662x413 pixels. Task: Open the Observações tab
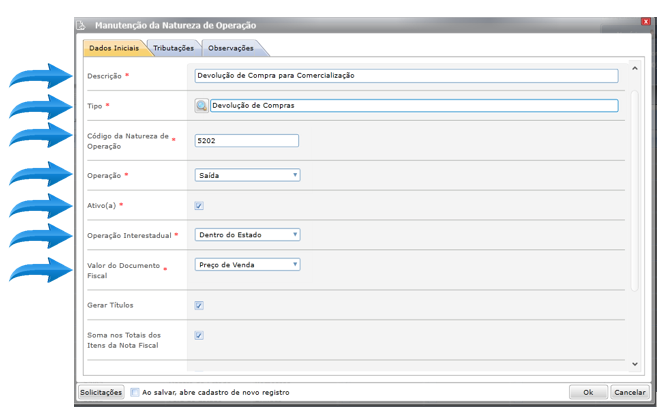click(x=231, y=48)
